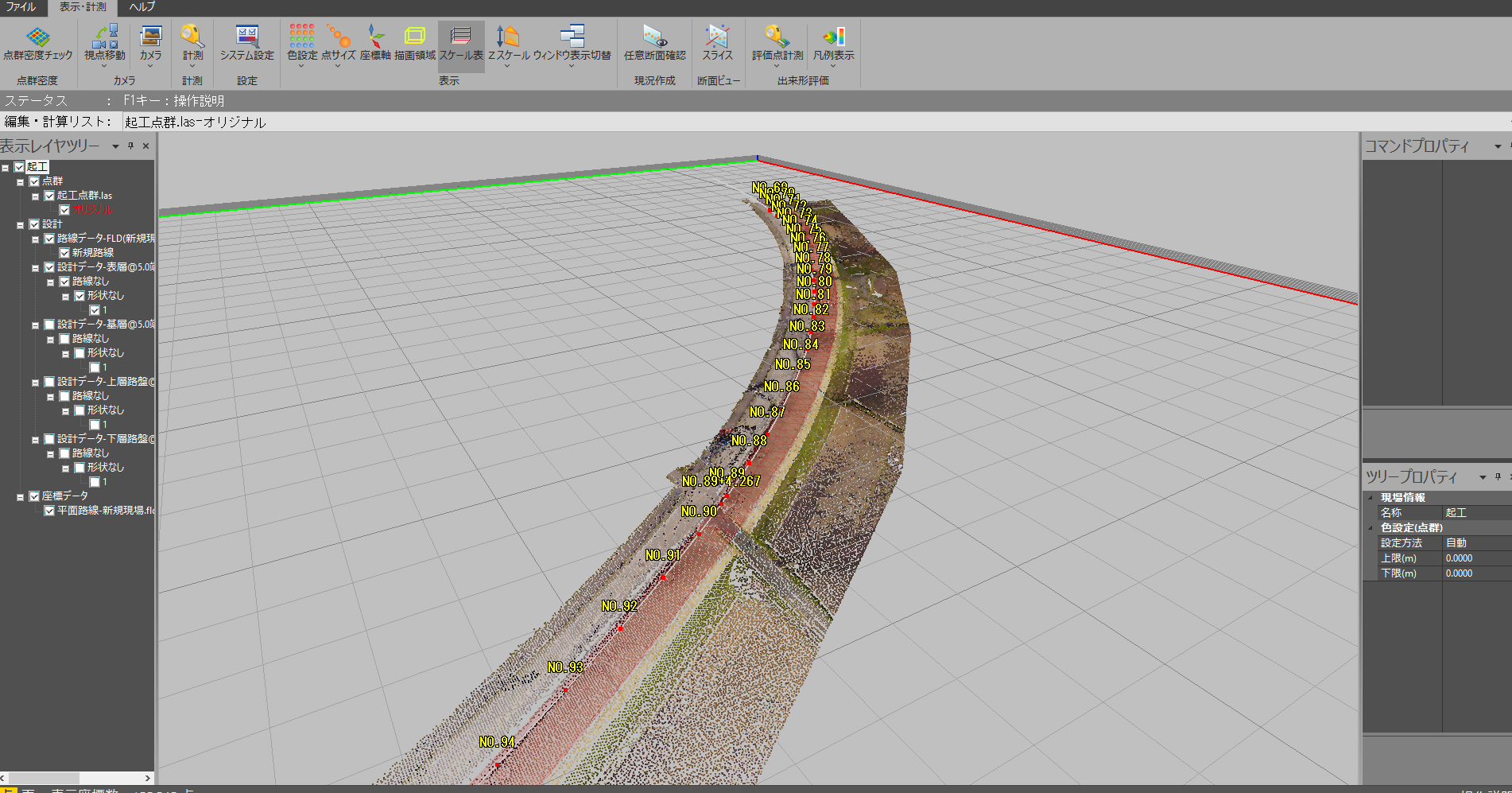Collapse the 座標データ tree node
1512x793 pixels.
(x=20, y=497)
